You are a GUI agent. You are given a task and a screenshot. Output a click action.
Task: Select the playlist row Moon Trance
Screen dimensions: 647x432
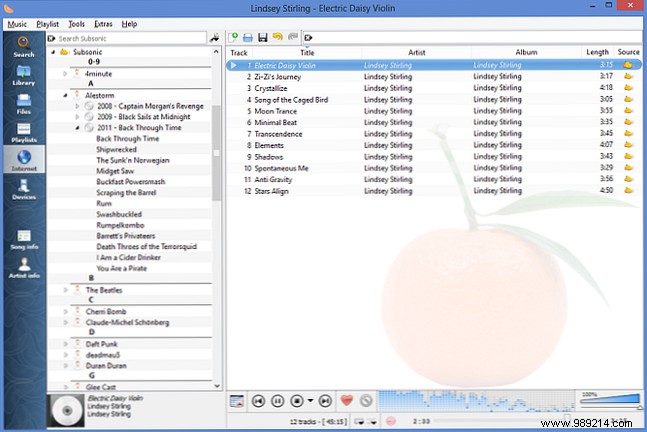[x=434, y=111]
